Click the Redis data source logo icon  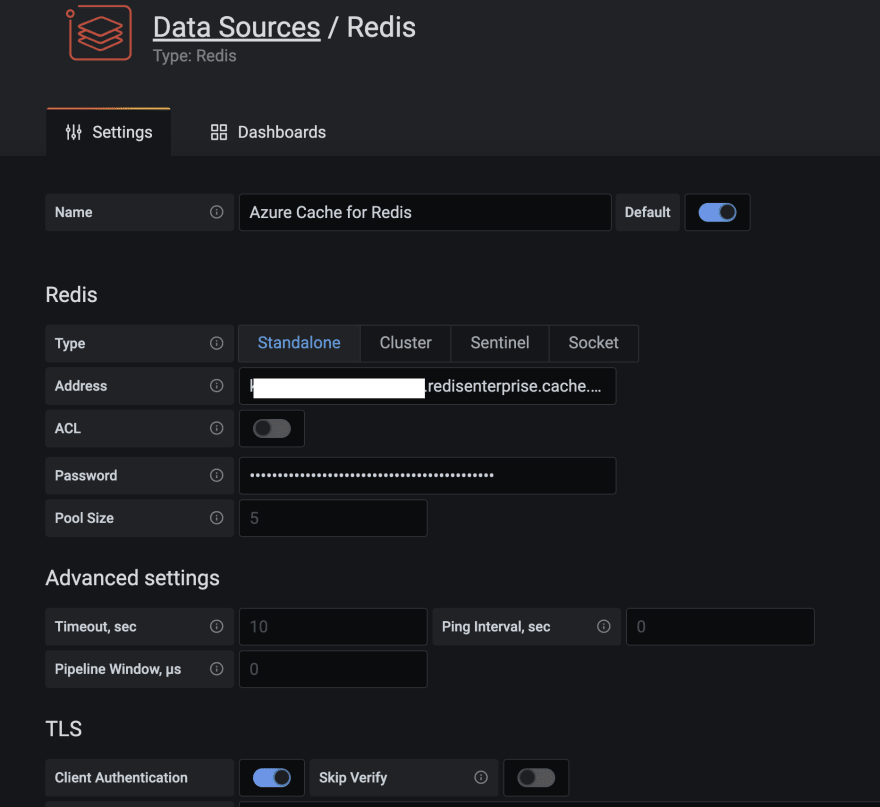click(99, 33)
